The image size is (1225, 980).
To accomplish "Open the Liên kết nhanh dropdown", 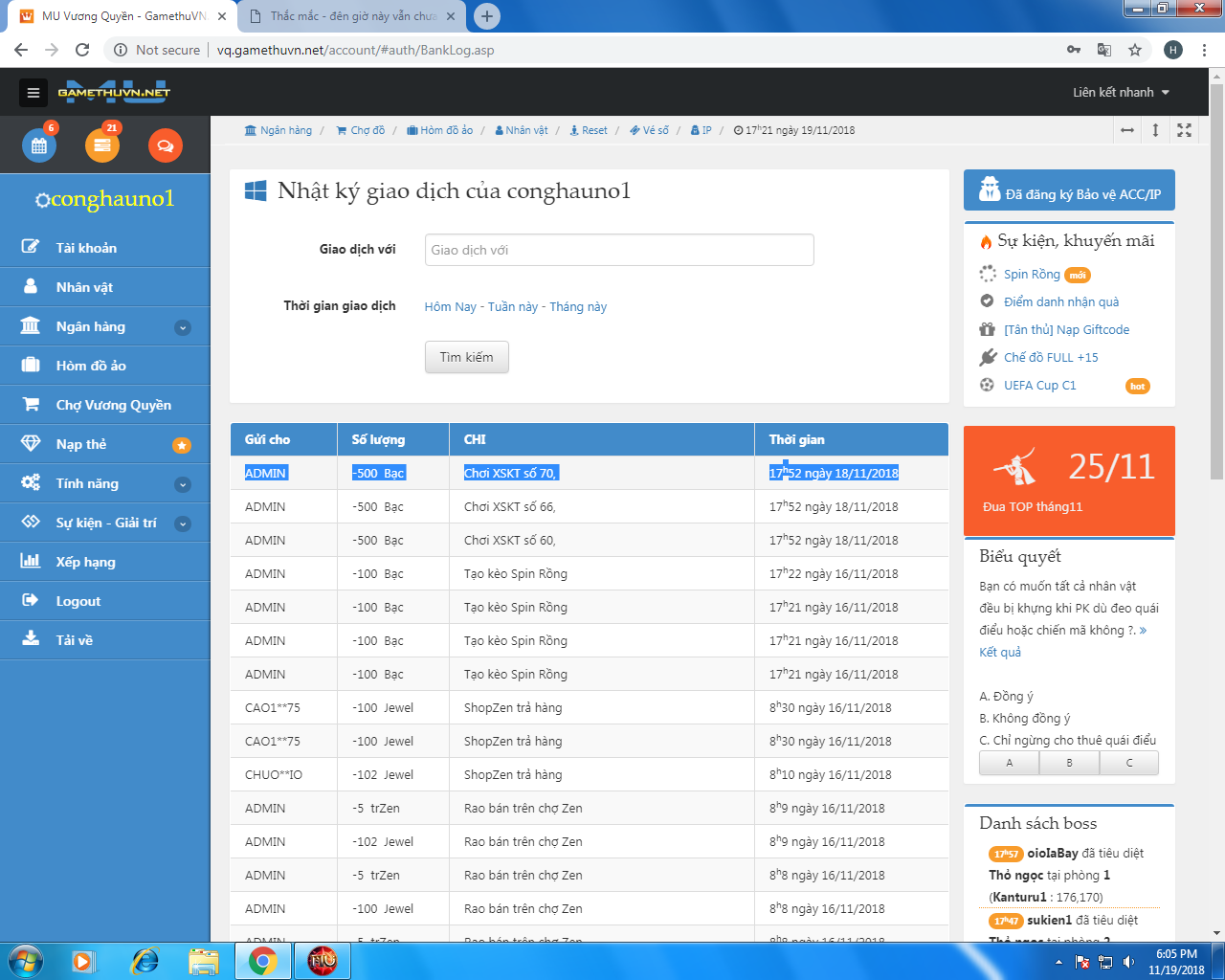I will 1121,93.
